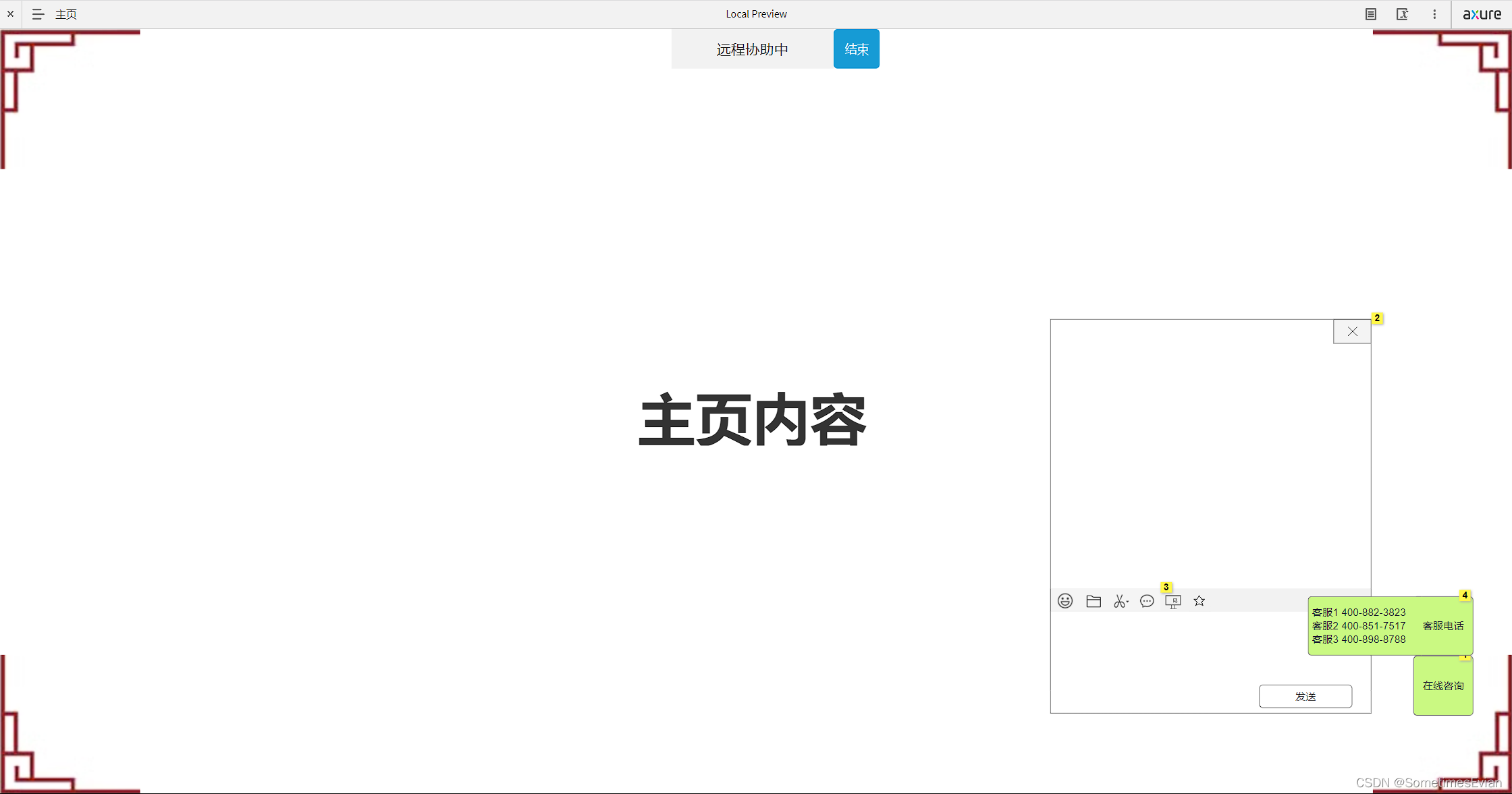Click the folder file attach icon

click(1093, 601)
